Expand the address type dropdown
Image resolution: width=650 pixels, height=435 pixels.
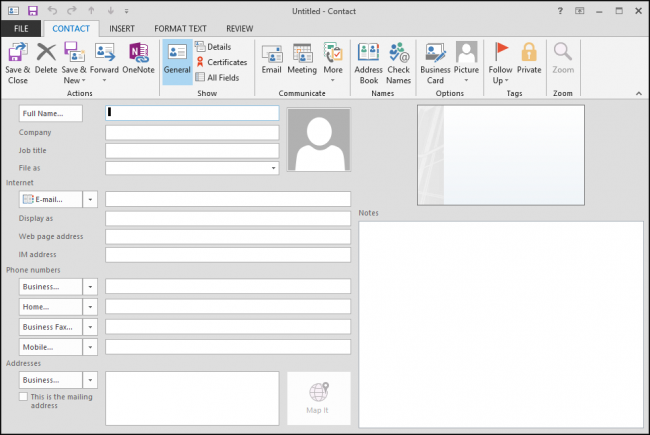pyautogui.click(x=90, y=380)
